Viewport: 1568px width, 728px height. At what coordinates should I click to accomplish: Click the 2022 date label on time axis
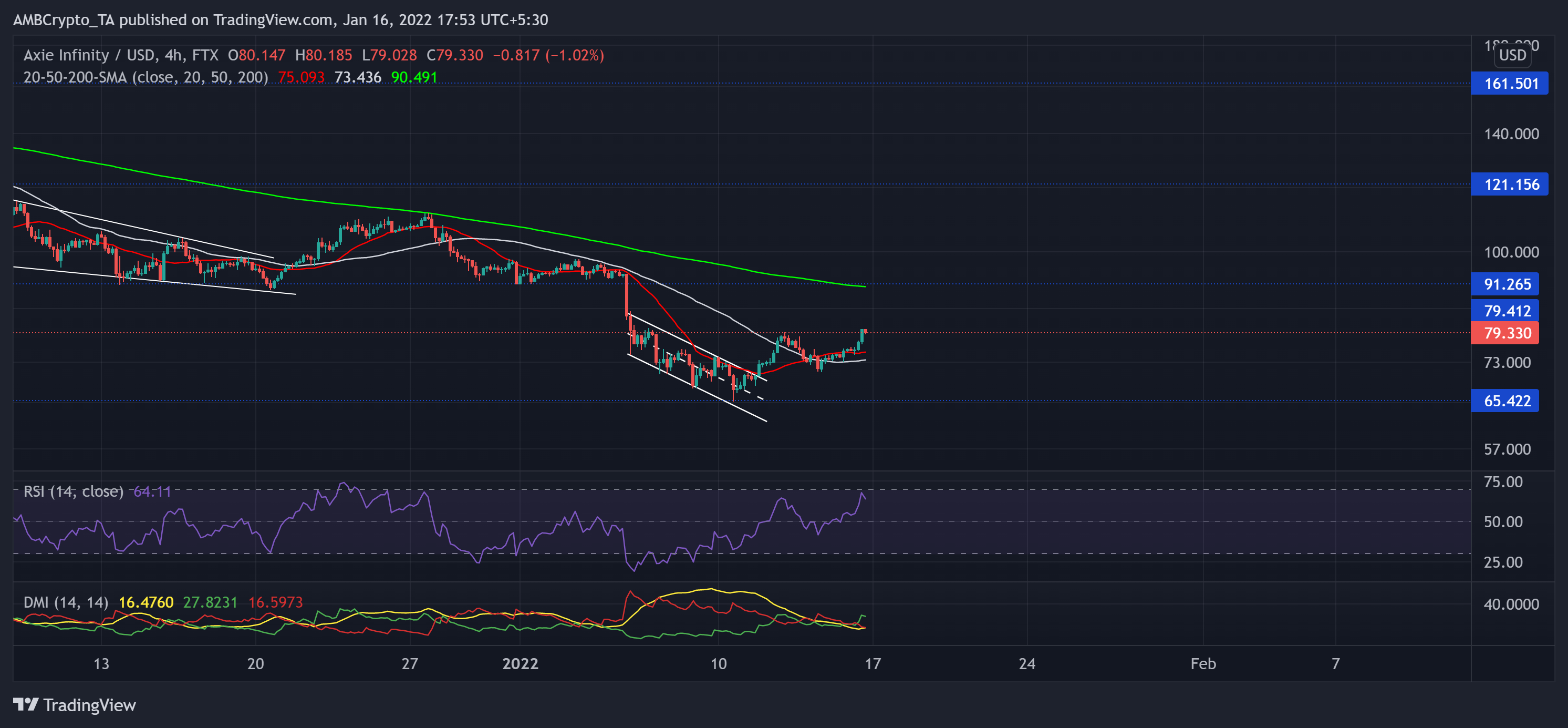coord(520,663)
